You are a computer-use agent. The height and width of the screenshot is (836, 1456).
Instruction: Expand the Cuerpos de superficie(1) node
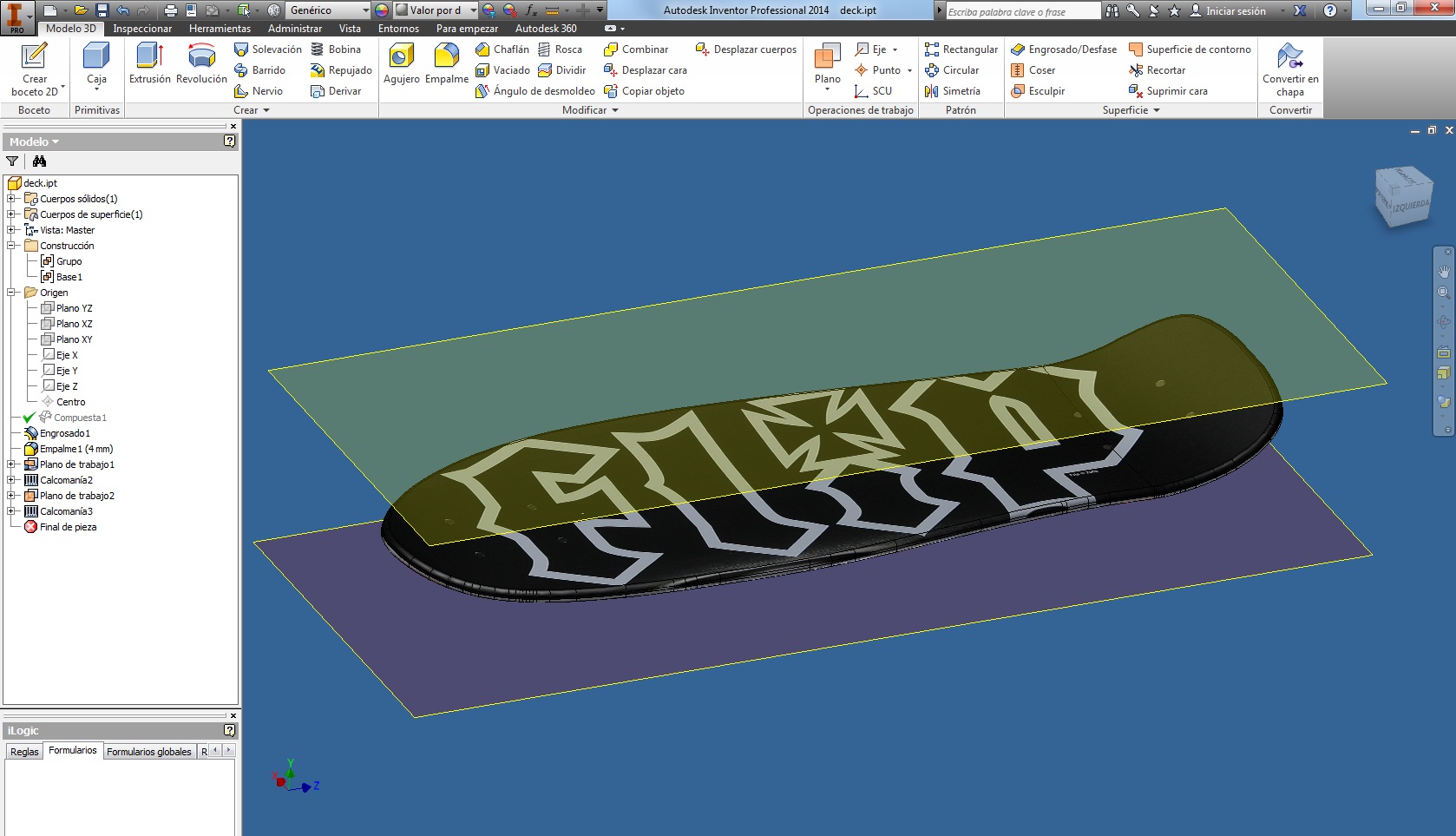(10, 214)
